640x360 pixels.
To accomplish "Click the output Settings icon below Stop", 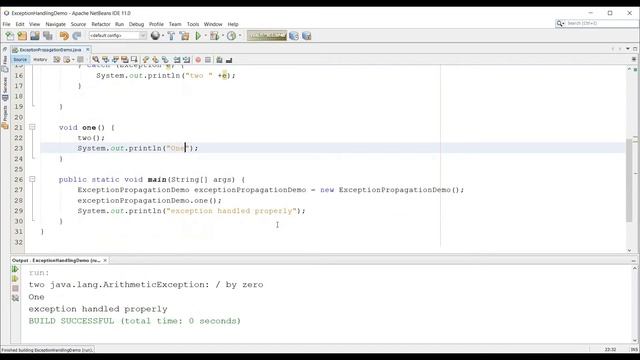I will click(15, 298).
